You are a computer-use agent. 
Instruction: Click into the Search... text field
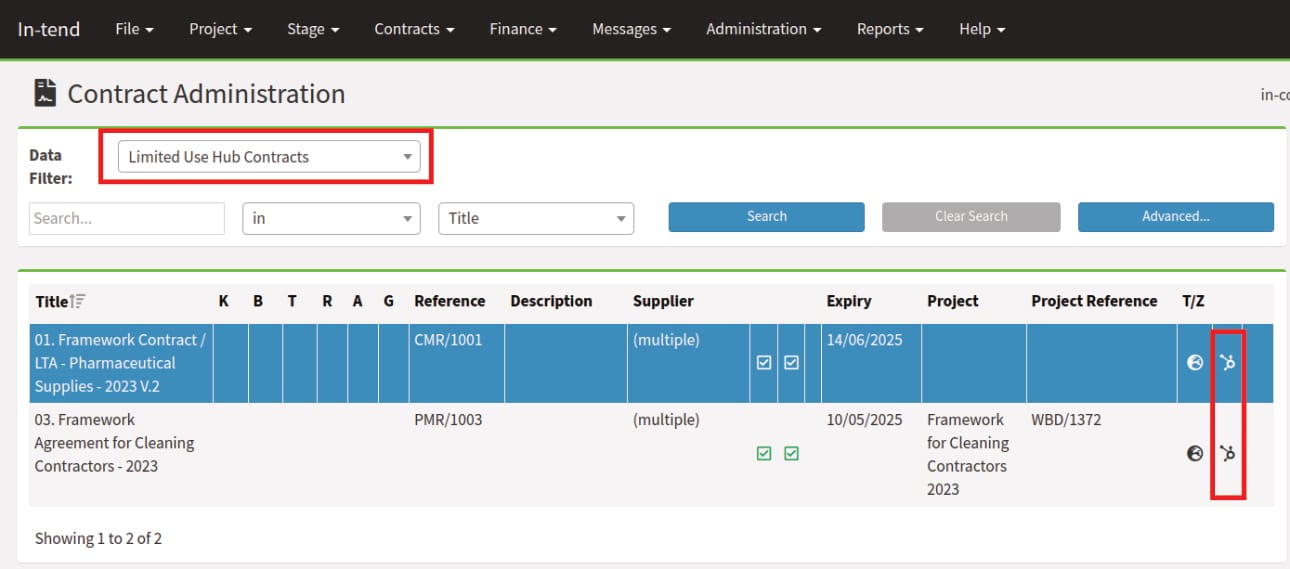tap(127, 218)
